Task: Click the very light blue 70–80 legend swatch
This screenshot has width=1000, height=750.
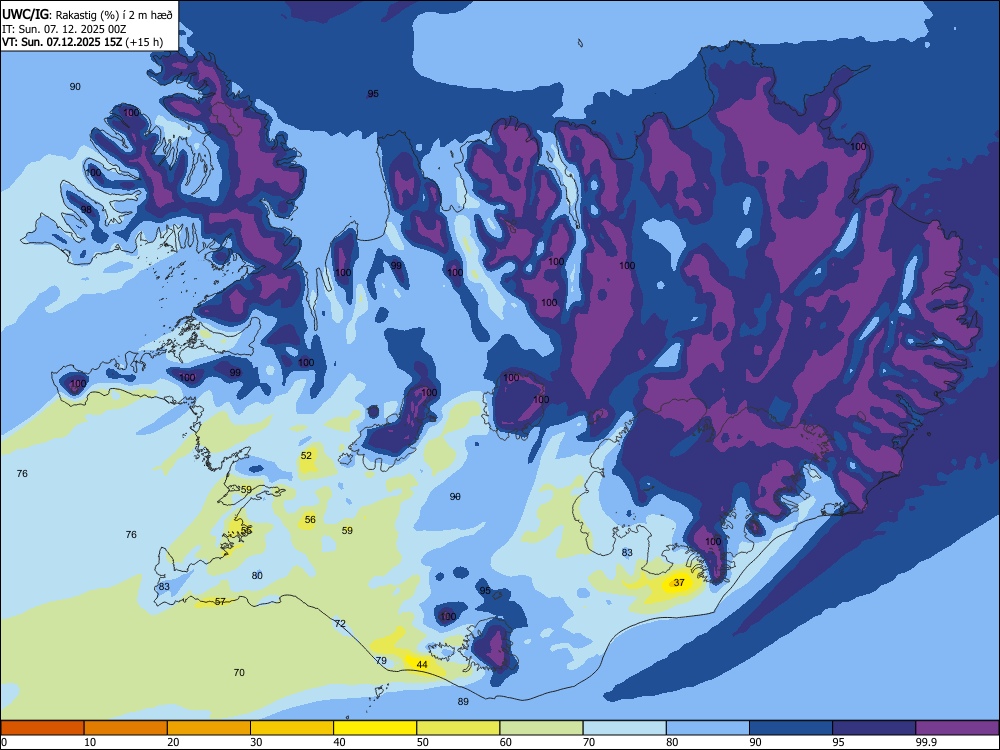Action: pos(624,728)
